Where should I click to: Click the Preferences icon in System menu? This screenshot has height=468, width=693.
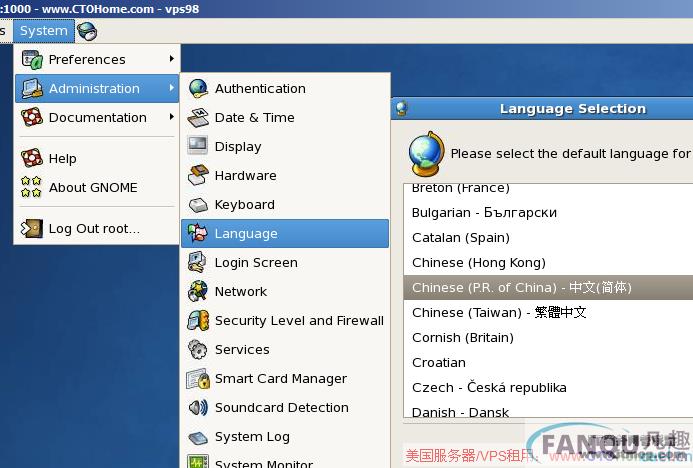pos(32,60)
